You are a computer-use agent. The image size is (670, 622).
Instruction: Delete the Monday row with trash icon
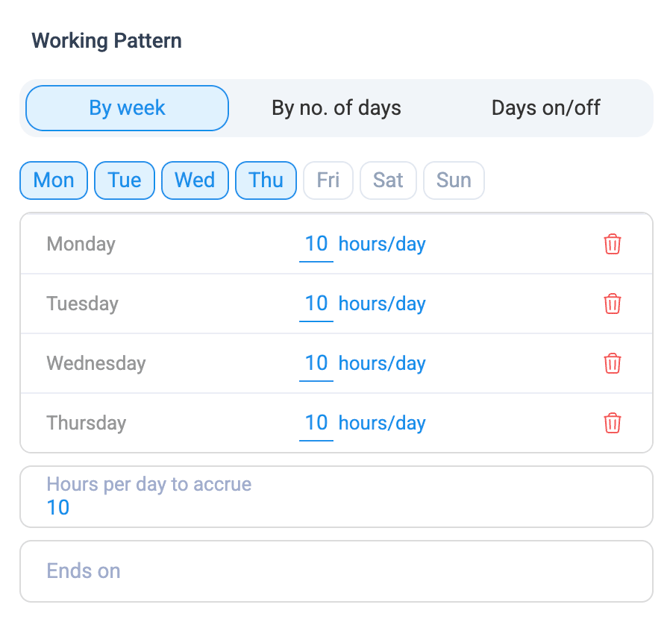click(x=612, y=244)
